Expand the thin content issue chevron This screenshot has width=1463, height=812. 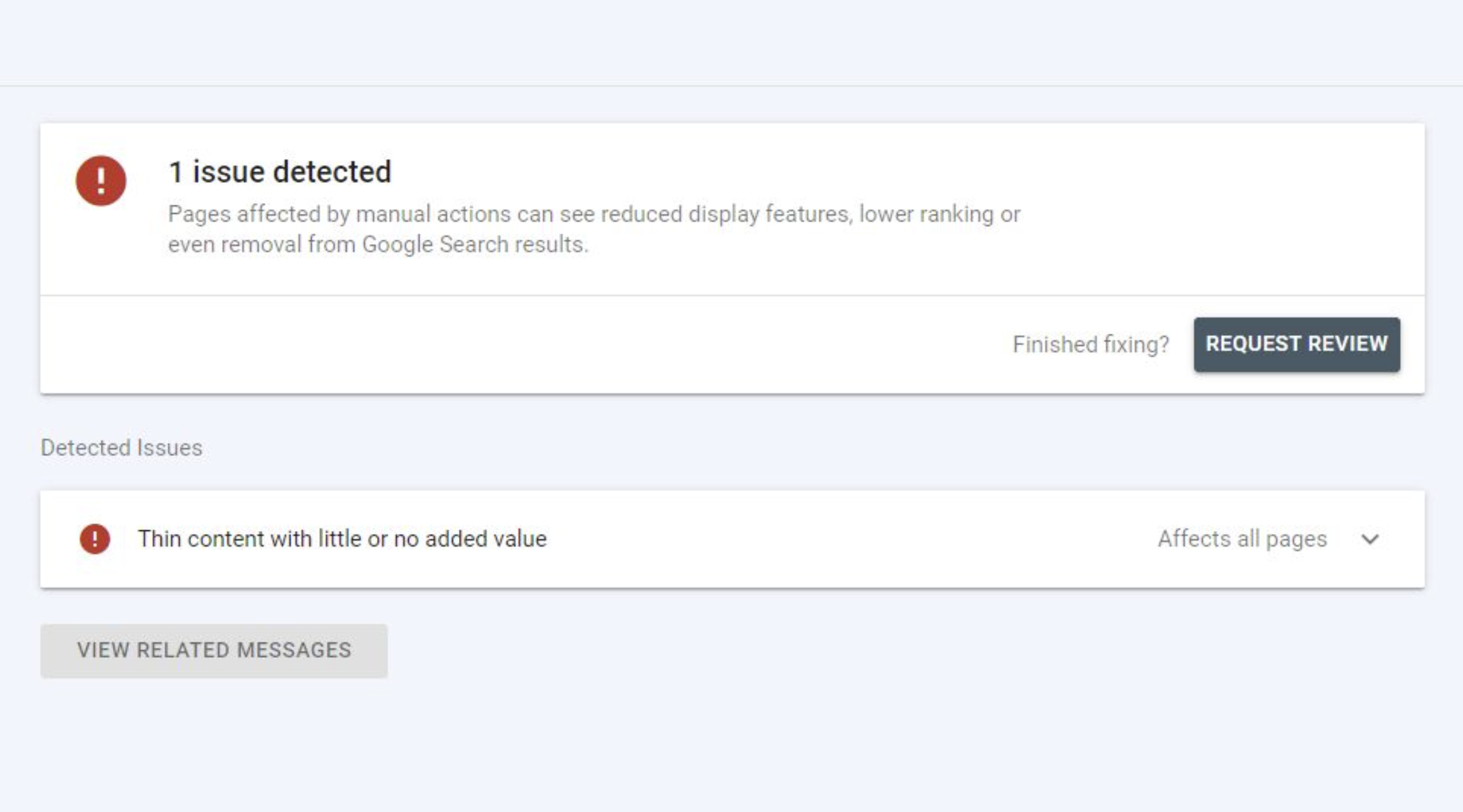(1370, 539)
